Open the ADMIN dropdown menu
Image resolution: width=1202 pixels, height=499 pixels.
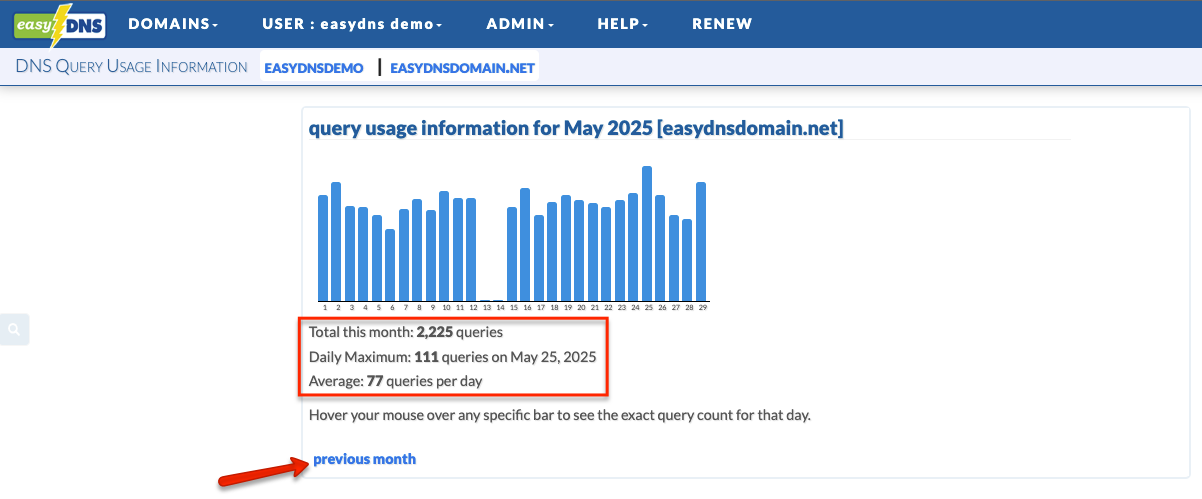point(520,23)
